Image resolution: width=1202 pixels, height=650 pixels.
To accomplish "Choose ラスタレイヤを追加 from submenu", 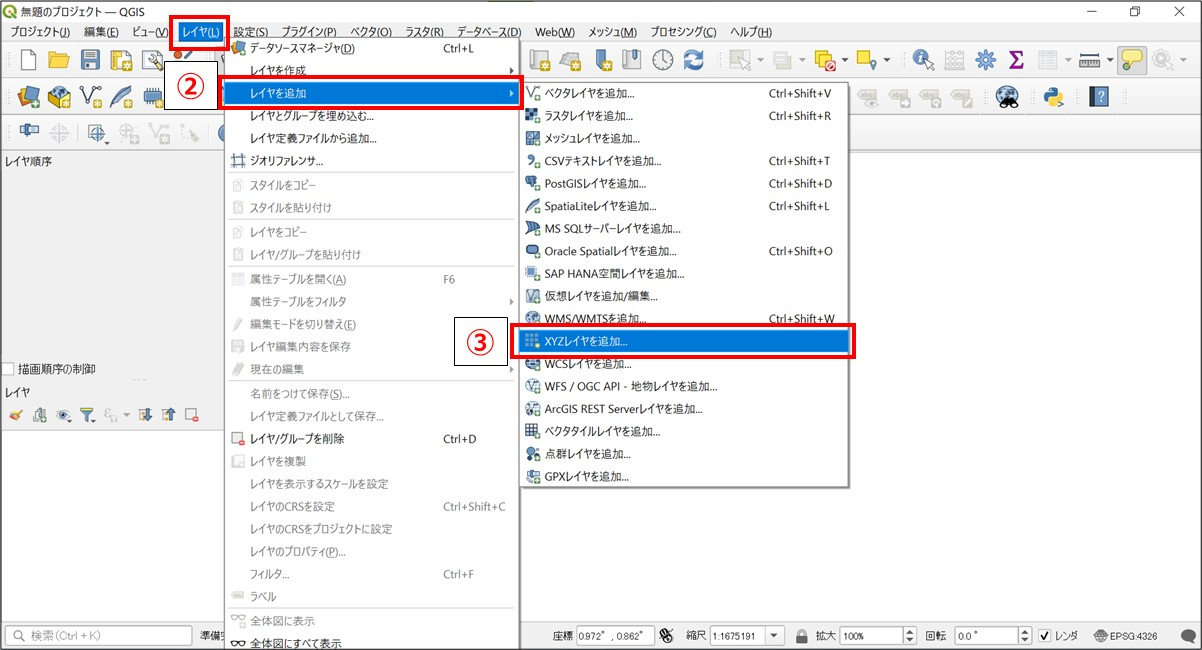I will tap(684, 116).
